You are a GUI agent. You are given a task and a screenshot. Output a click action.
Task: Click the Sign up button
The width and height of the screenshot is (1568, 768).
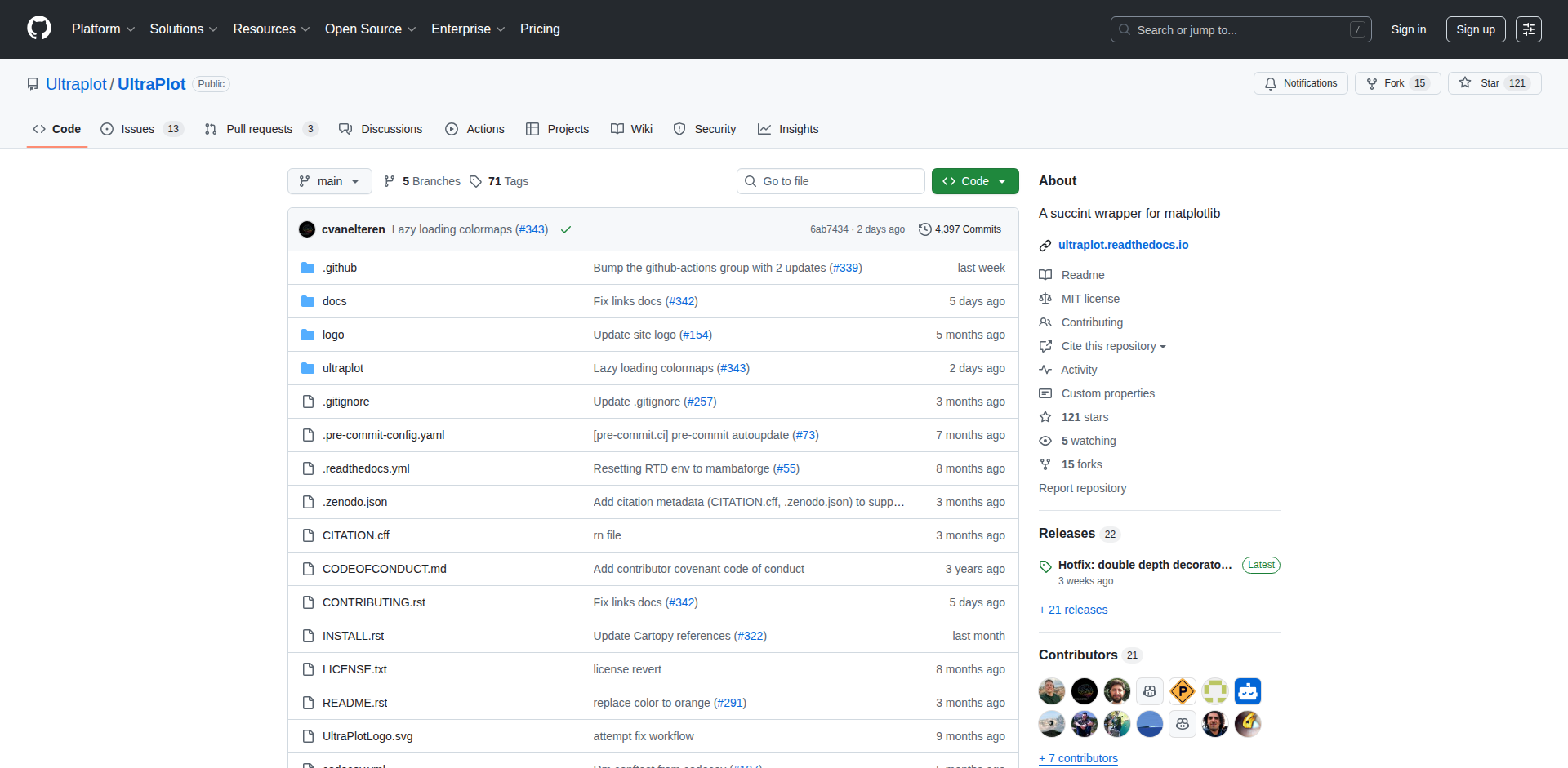(x=1476, y=29)
